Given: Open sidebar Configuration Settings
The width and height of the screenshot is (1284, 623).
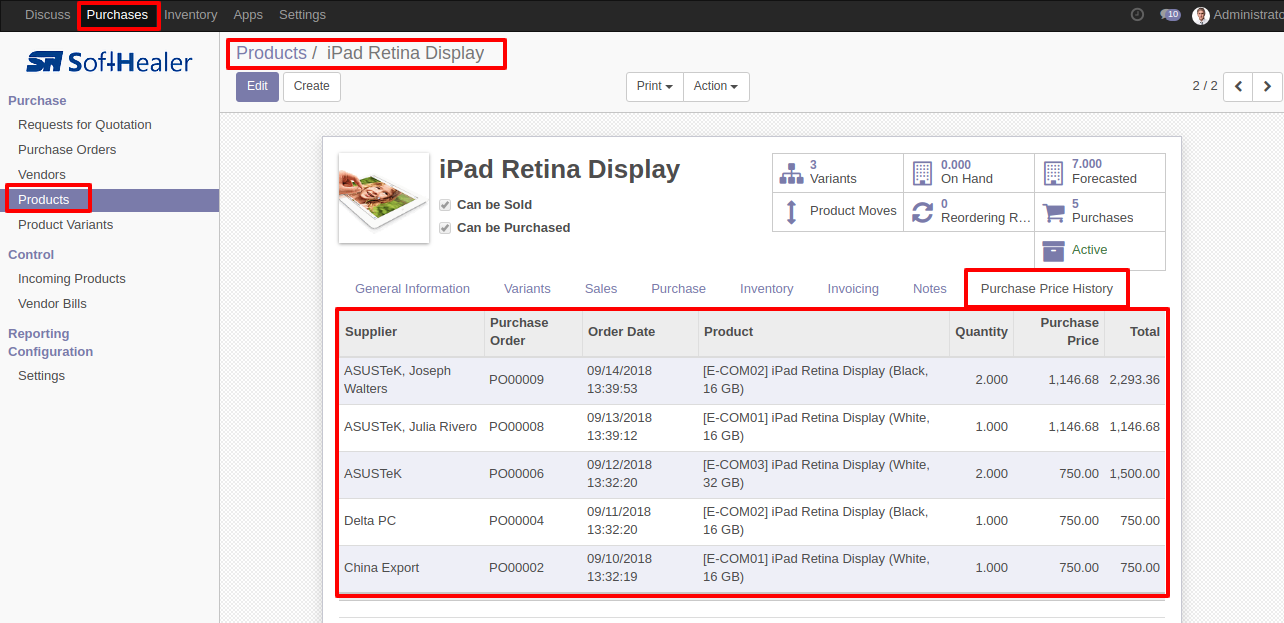Looking at the screenshot, I should (41, 376).
